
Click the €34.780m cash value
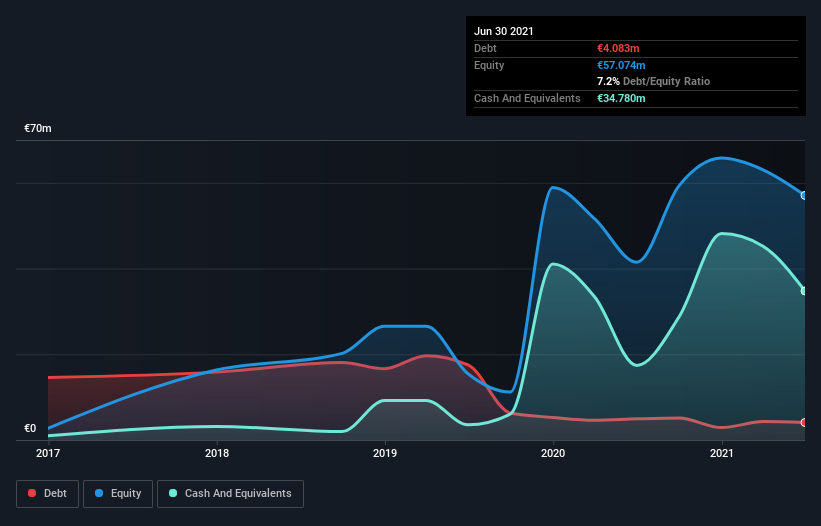pyautogui.click(x=621, y=98)
